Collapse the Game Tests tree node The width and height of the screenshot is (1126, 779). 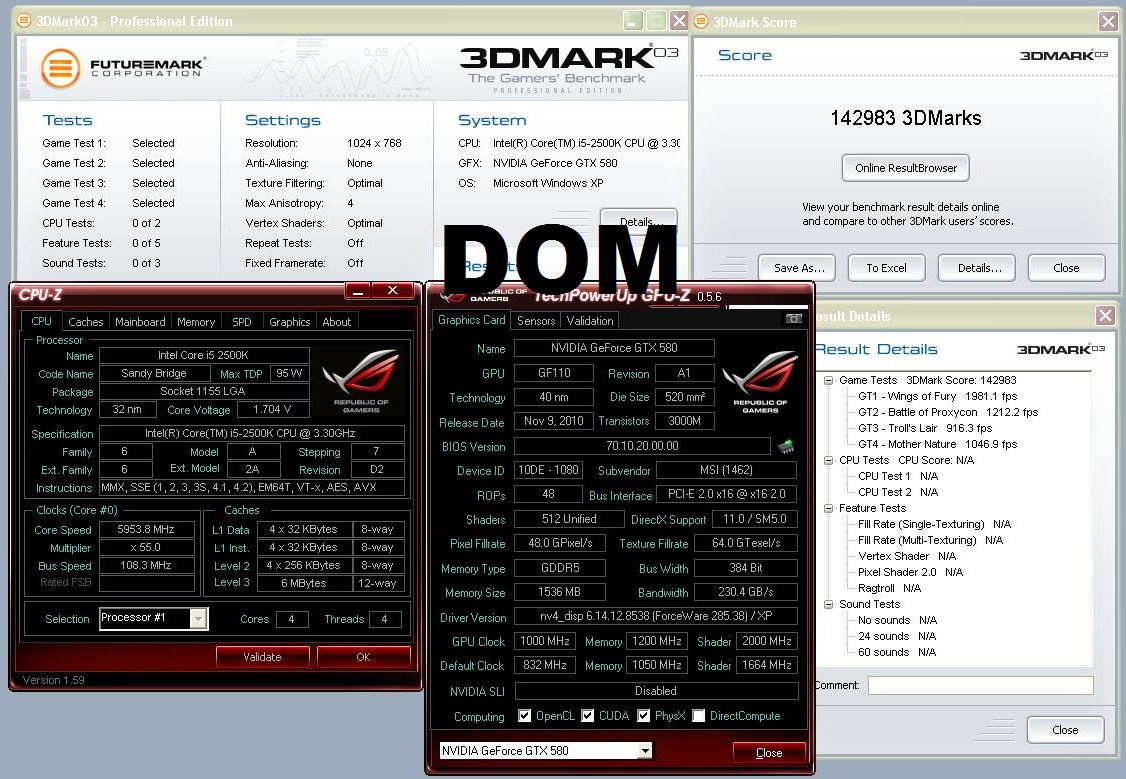pos(829,380)
